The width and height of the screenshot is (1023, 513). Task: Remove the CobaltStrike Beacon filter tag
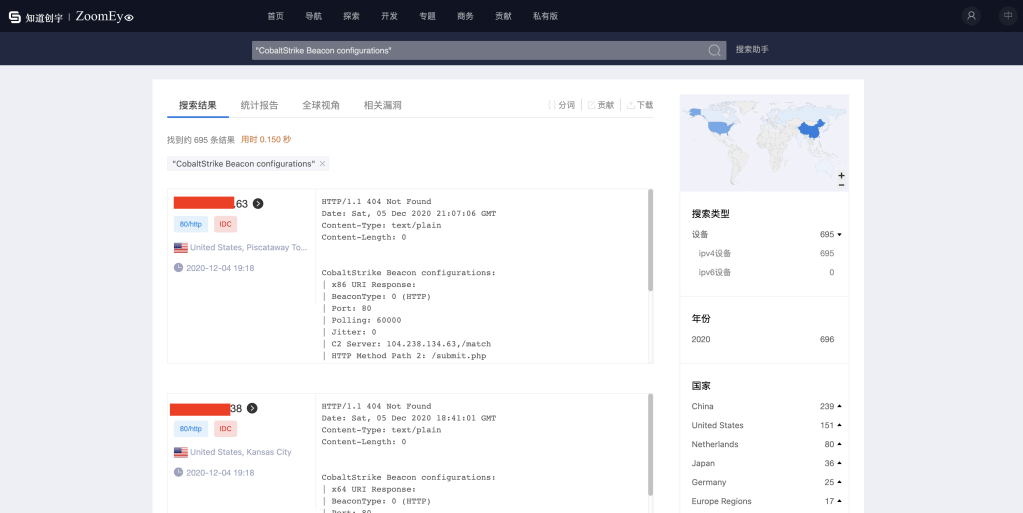coord(322,164)
